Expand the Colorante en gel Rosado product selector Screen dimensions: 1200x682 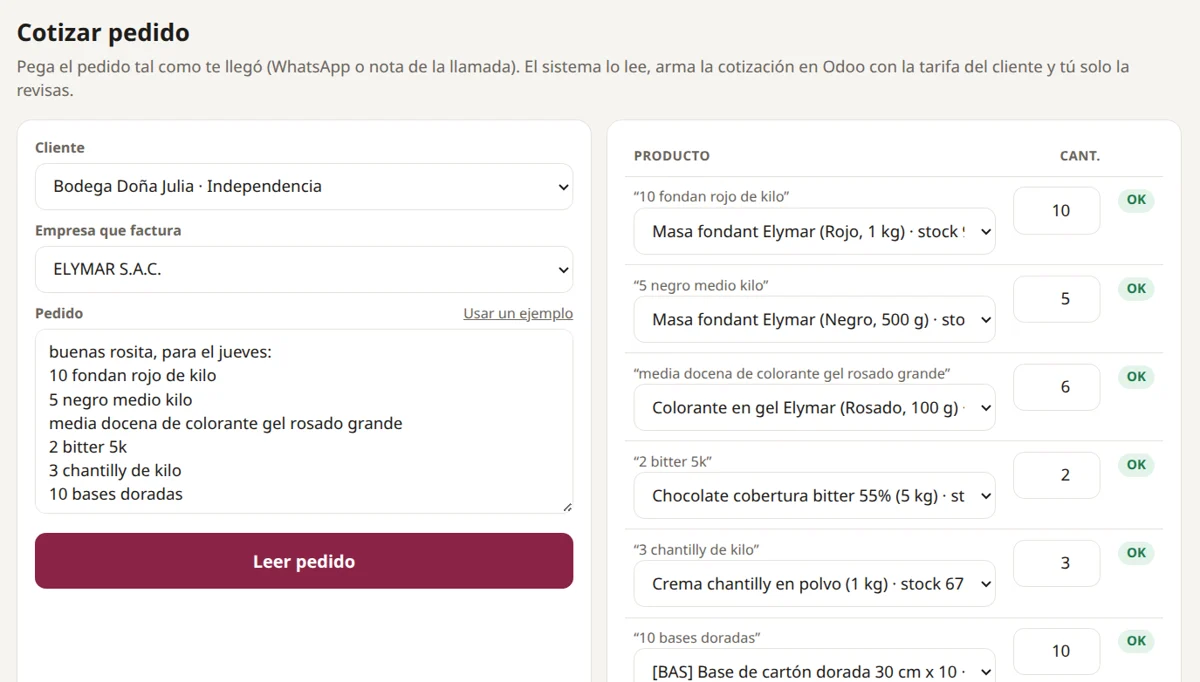click(814, 408)
